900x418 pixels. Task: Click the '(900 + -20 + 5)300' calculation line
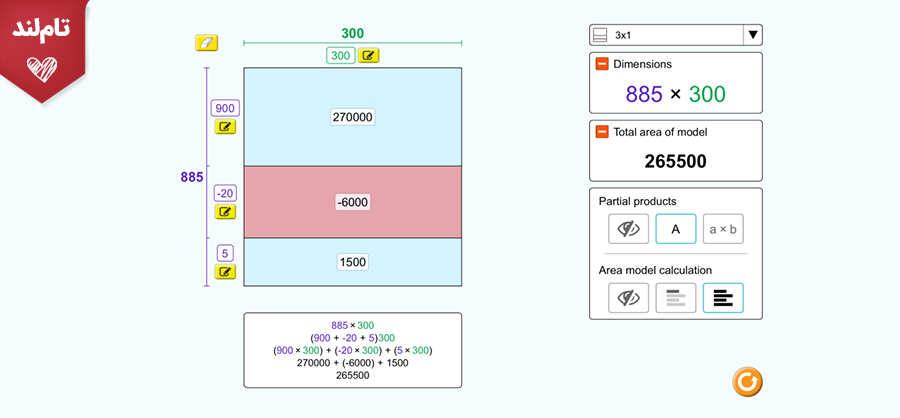tap(352, 338)
